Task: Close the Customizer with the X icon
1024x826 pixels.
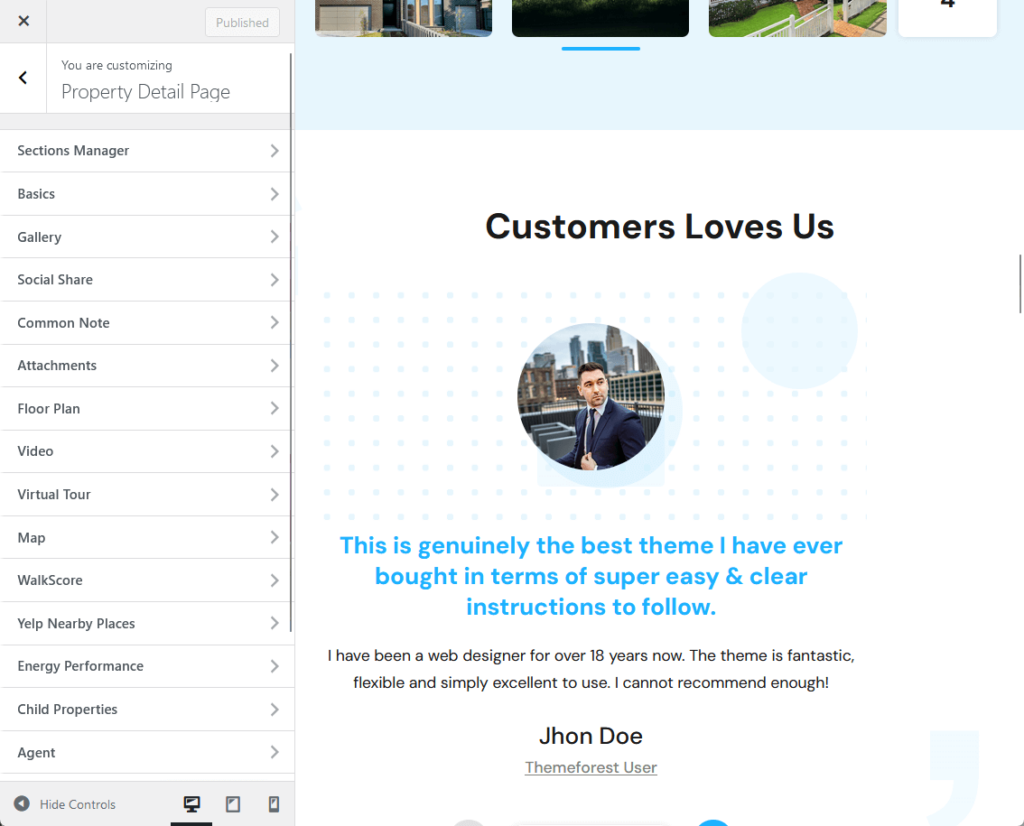Action: pos(22,21)
